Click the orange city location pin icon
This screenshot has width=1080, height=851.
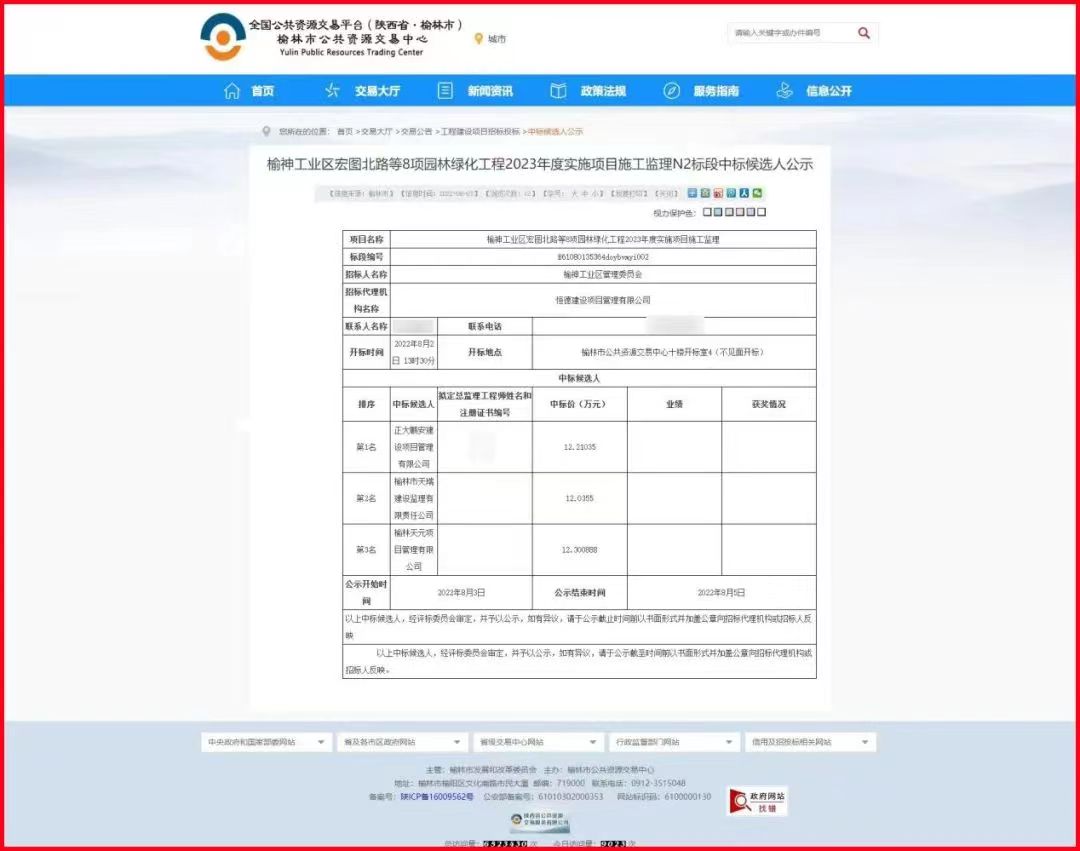tap(478, 39)
